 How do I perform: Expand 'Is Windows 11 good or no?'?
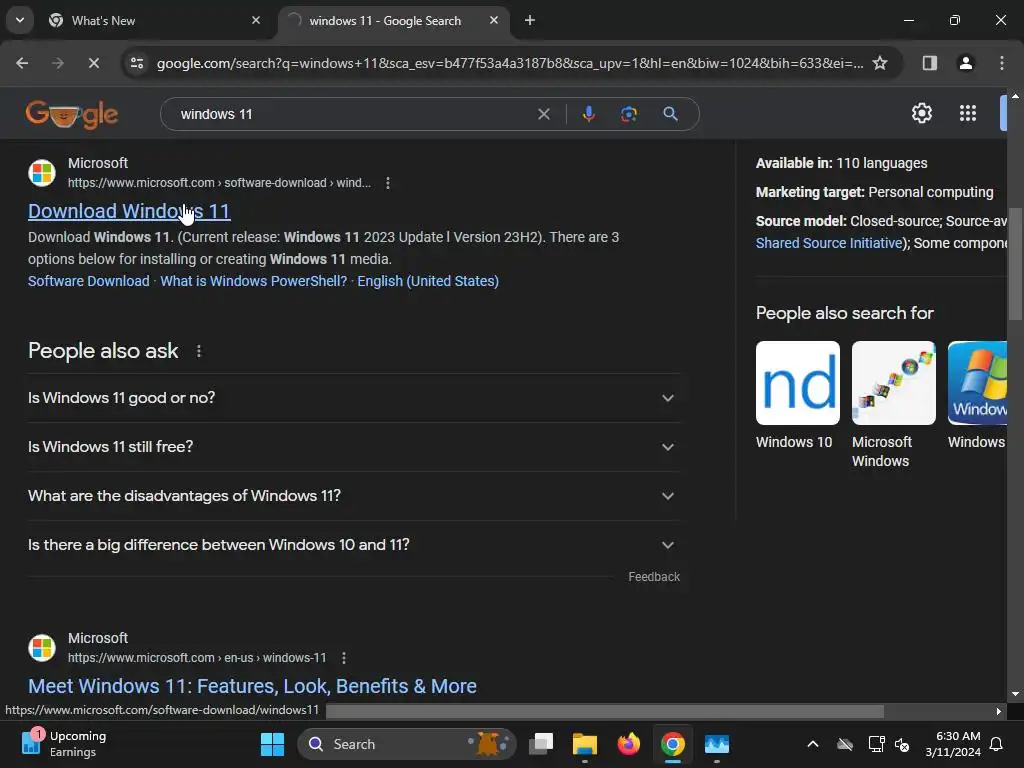(x=353, y=398)
